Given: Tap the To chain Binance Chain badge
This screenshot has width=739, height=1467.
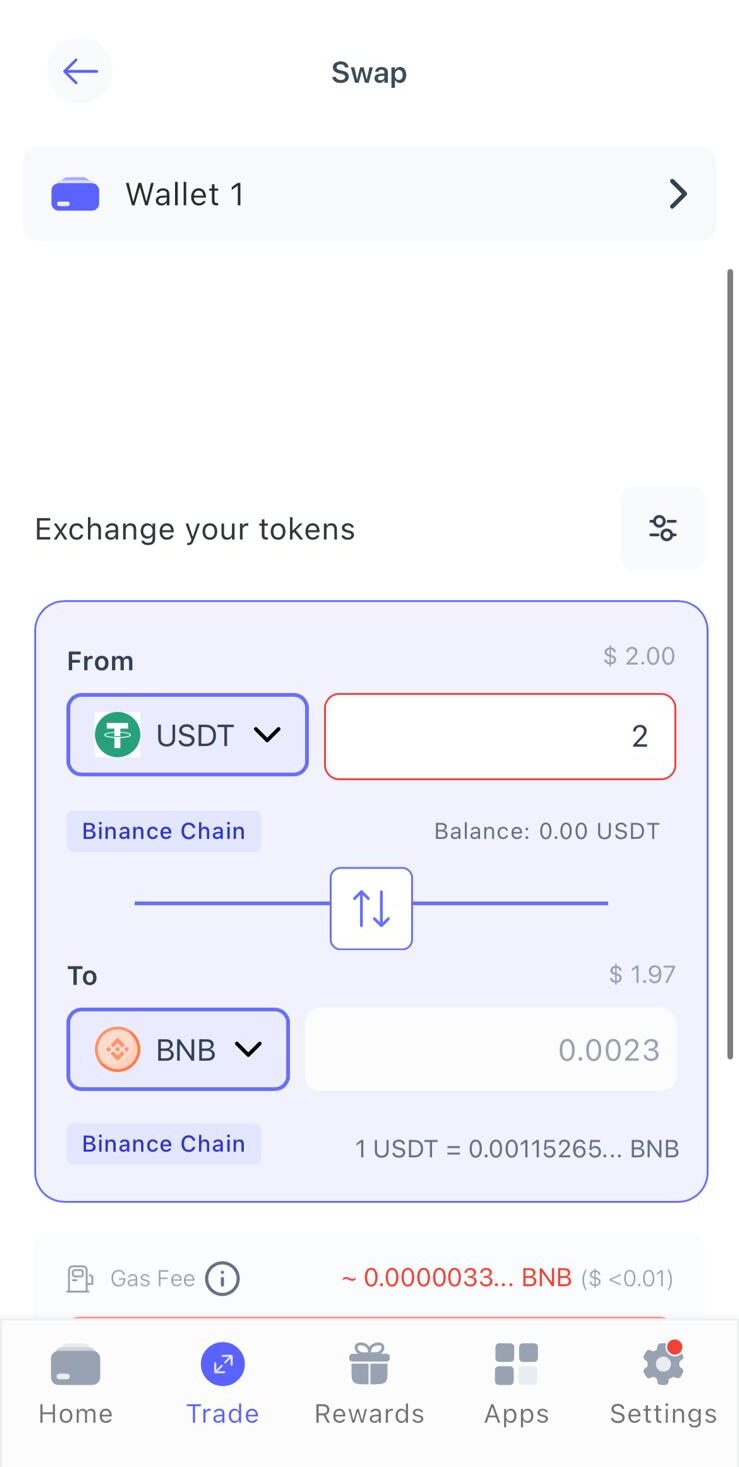Looking at the screenshot, I should point(164,1144).
